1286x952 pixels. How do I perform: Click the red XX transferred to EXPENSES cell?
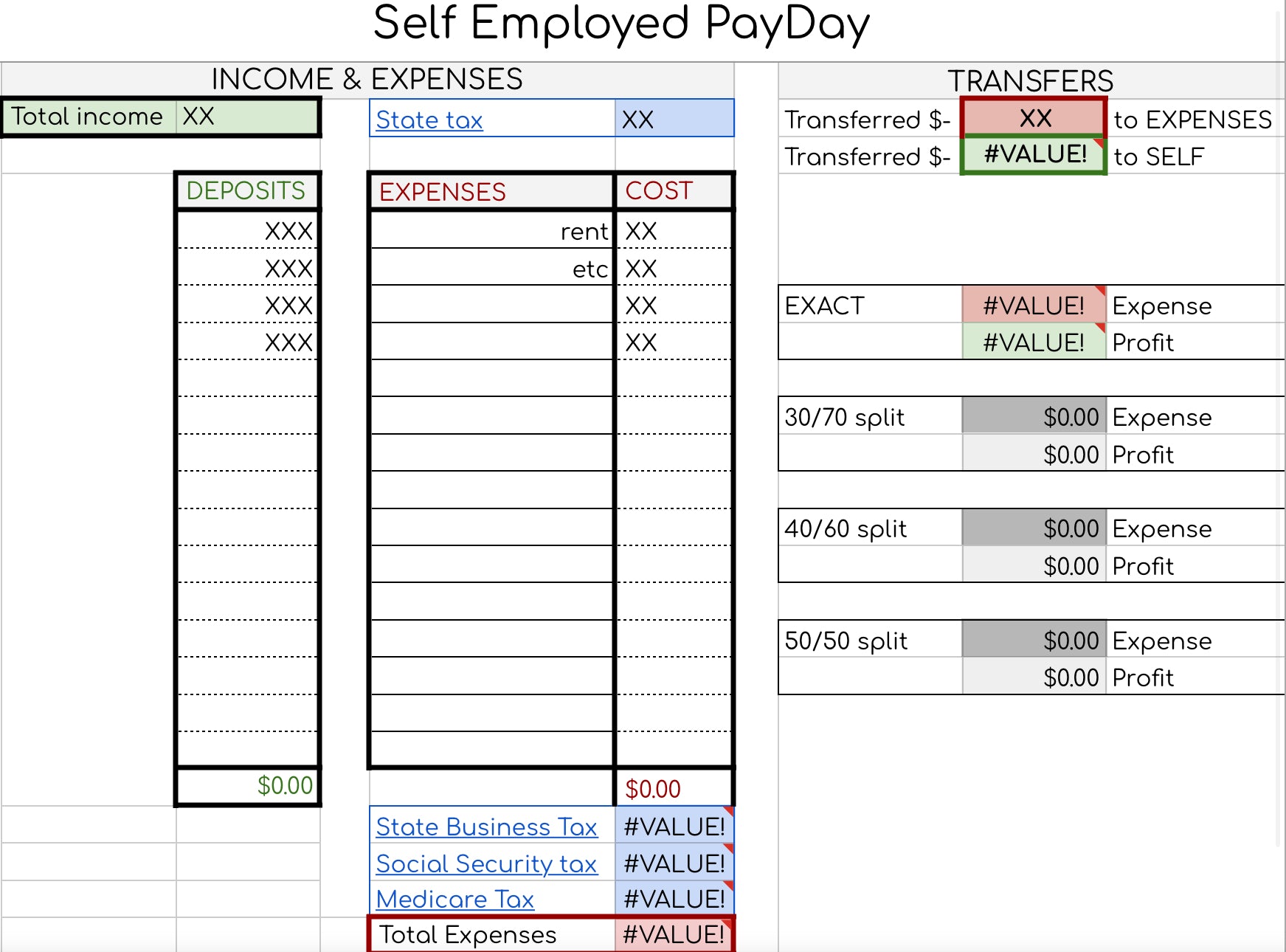coord(1034,117)
